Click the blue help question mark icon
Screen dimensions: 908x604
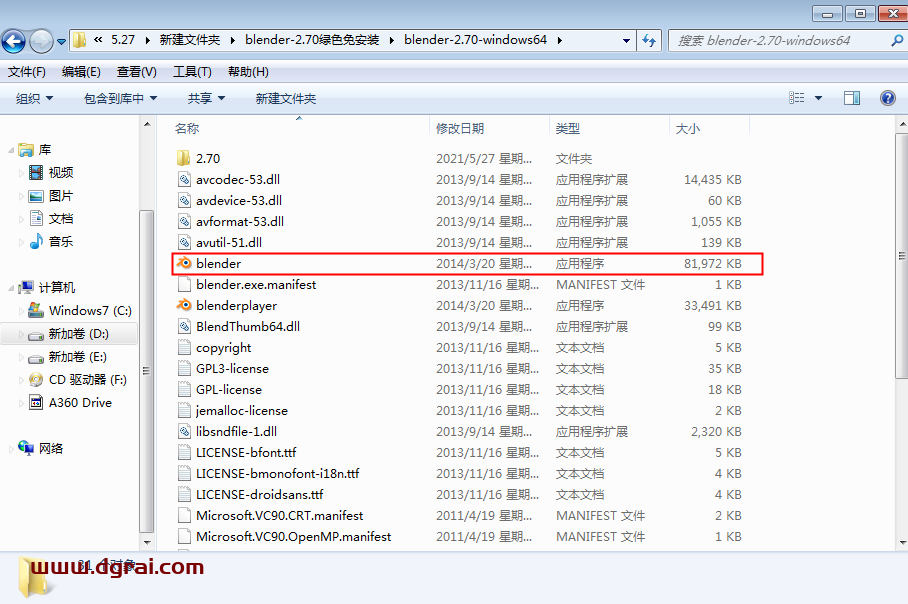click(888, 98)
